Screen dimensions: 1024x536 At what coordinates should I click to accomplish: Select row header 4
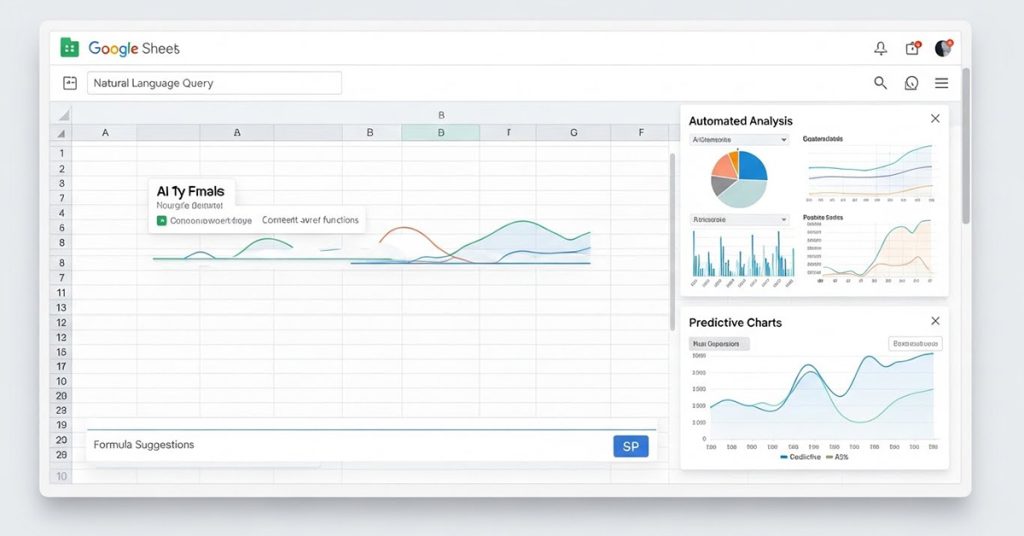pyautogui.click(x=61, y=213)
